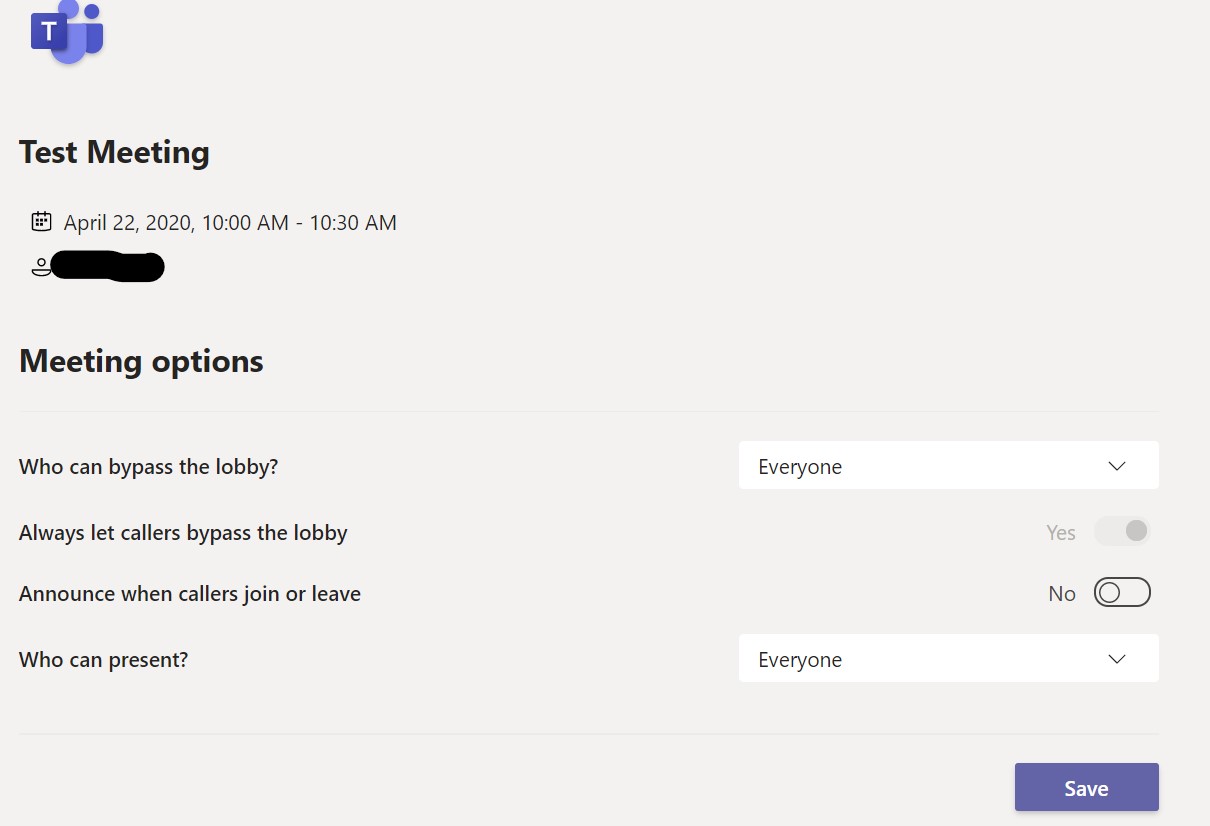Toggle the 'Always let callers bypass the lobby' switch

[x=1122, y=532]
